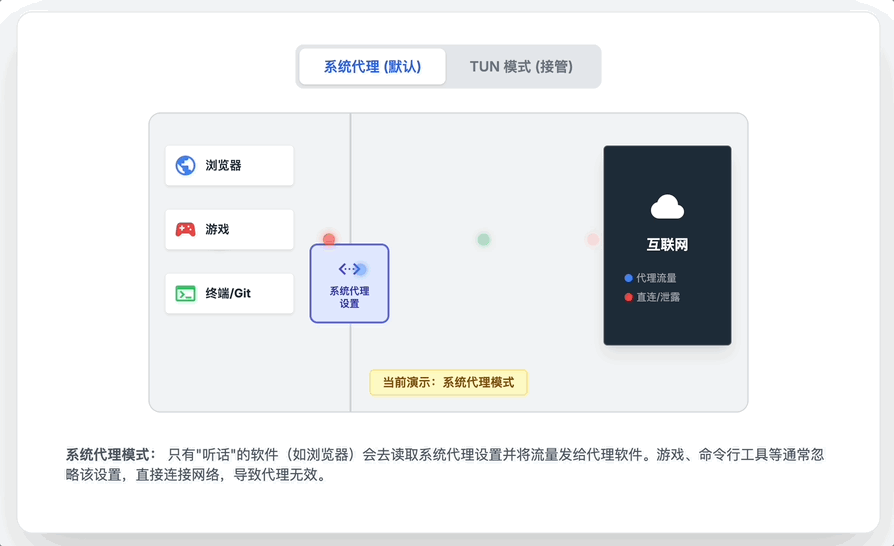
Task: Click the 互联网 heading in the dark panel
Action: point(667,245)
